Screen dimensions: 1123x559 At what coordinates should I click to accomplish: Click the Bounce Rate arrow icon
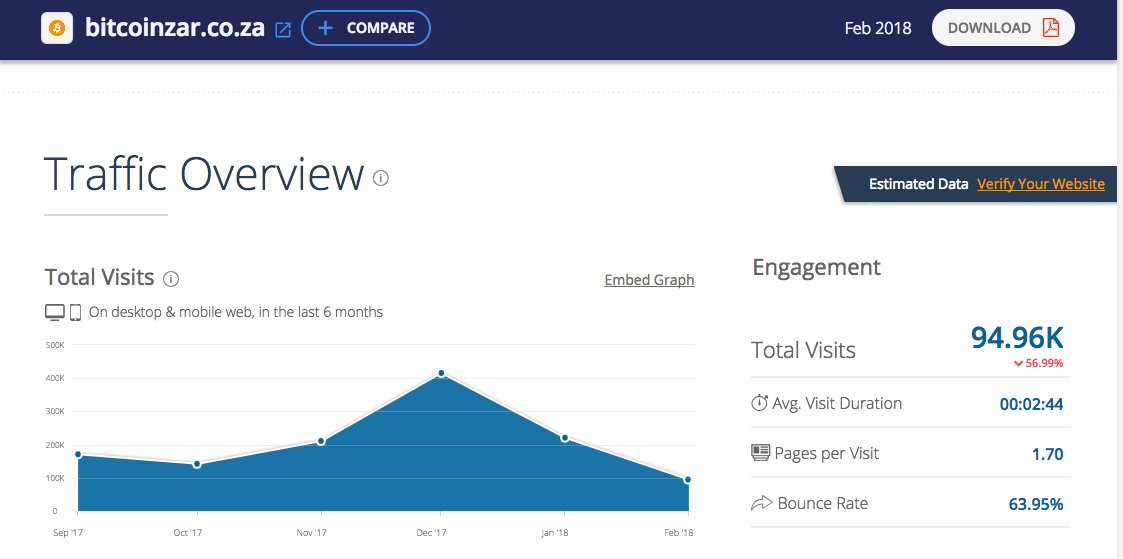click(761, 503)
